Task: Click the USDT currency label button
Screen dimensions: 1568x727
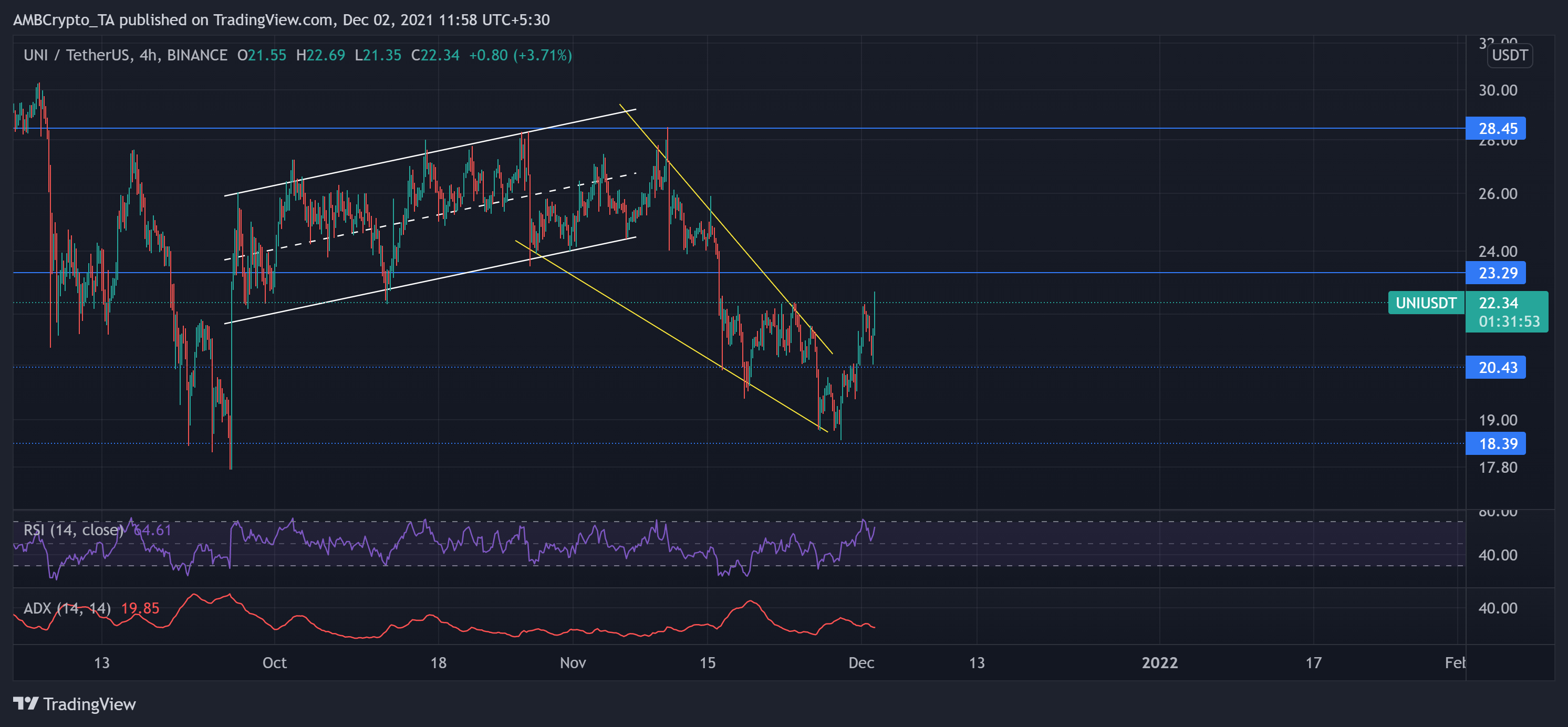Action: coord(1510,55)
